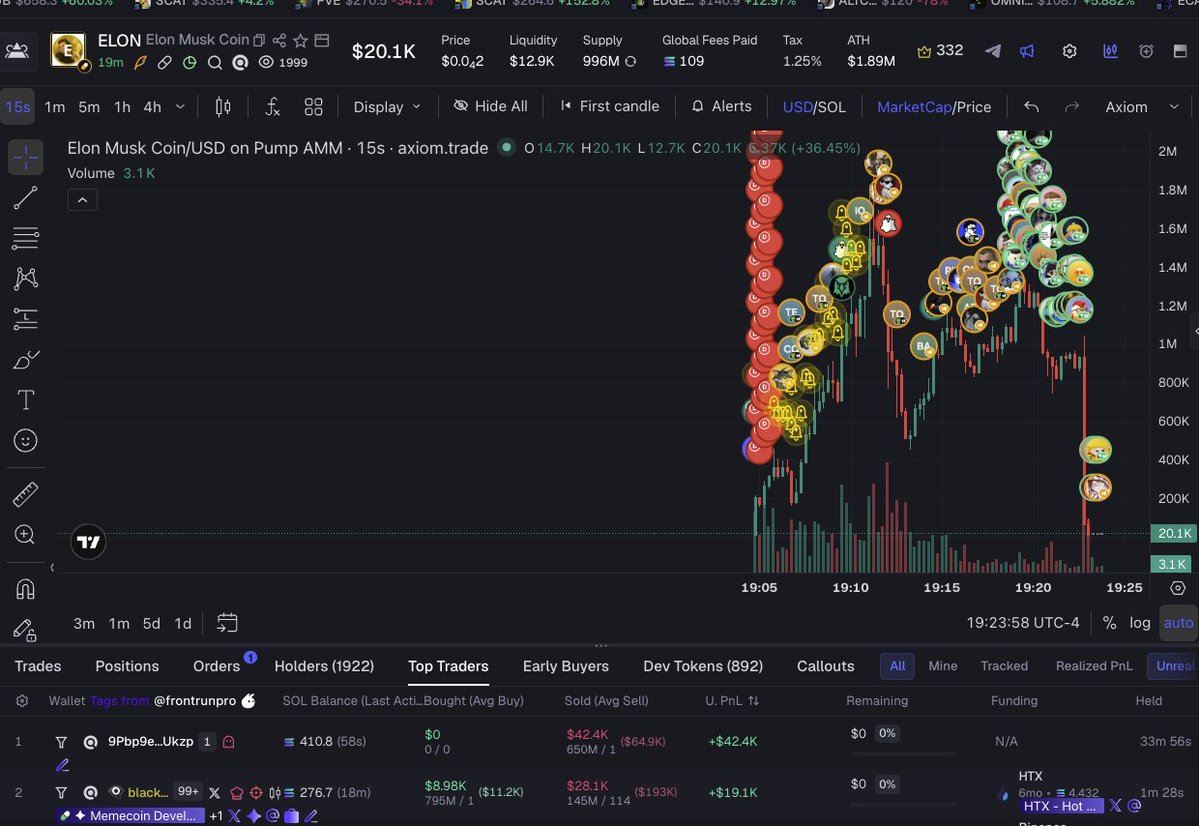Open the header settings gear
Viewport: 1199px width, 826px height.
[1070, 51]
